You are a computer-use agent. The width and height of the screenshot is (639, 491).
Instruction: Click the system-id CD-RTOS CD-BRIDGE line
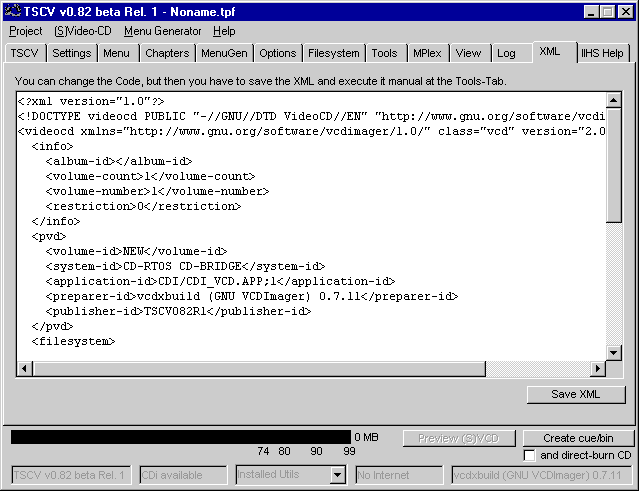coord(185,266)
